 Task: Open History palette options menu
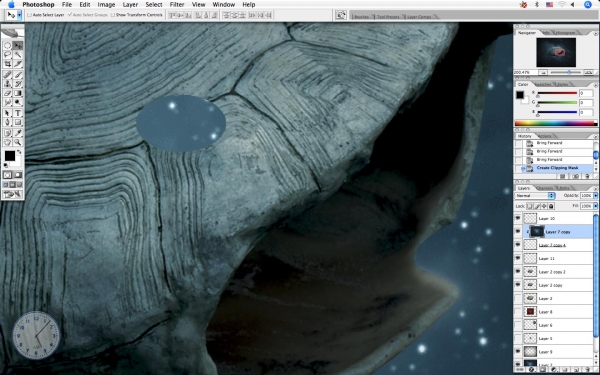(x=595, y=137)
